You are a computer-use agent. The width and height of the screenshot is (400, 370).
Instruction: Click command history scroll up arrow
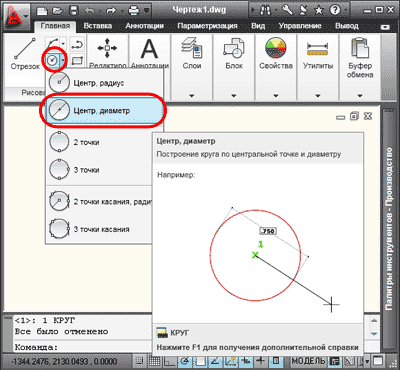point(374,321)
